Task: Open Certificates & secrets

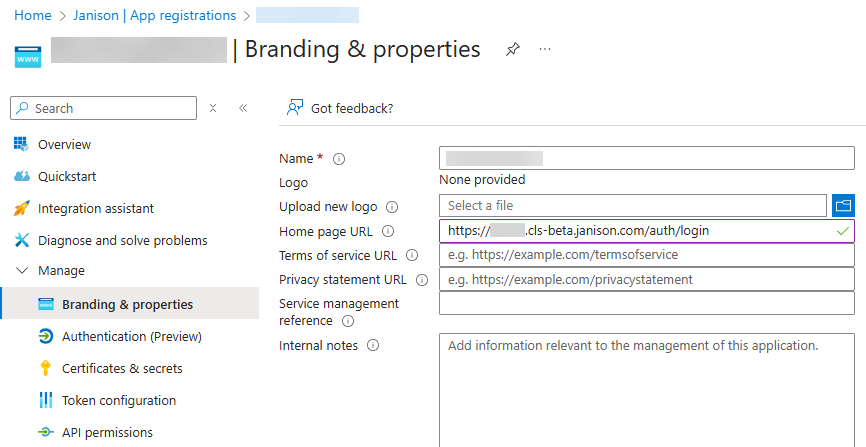Action: point(122,369)
